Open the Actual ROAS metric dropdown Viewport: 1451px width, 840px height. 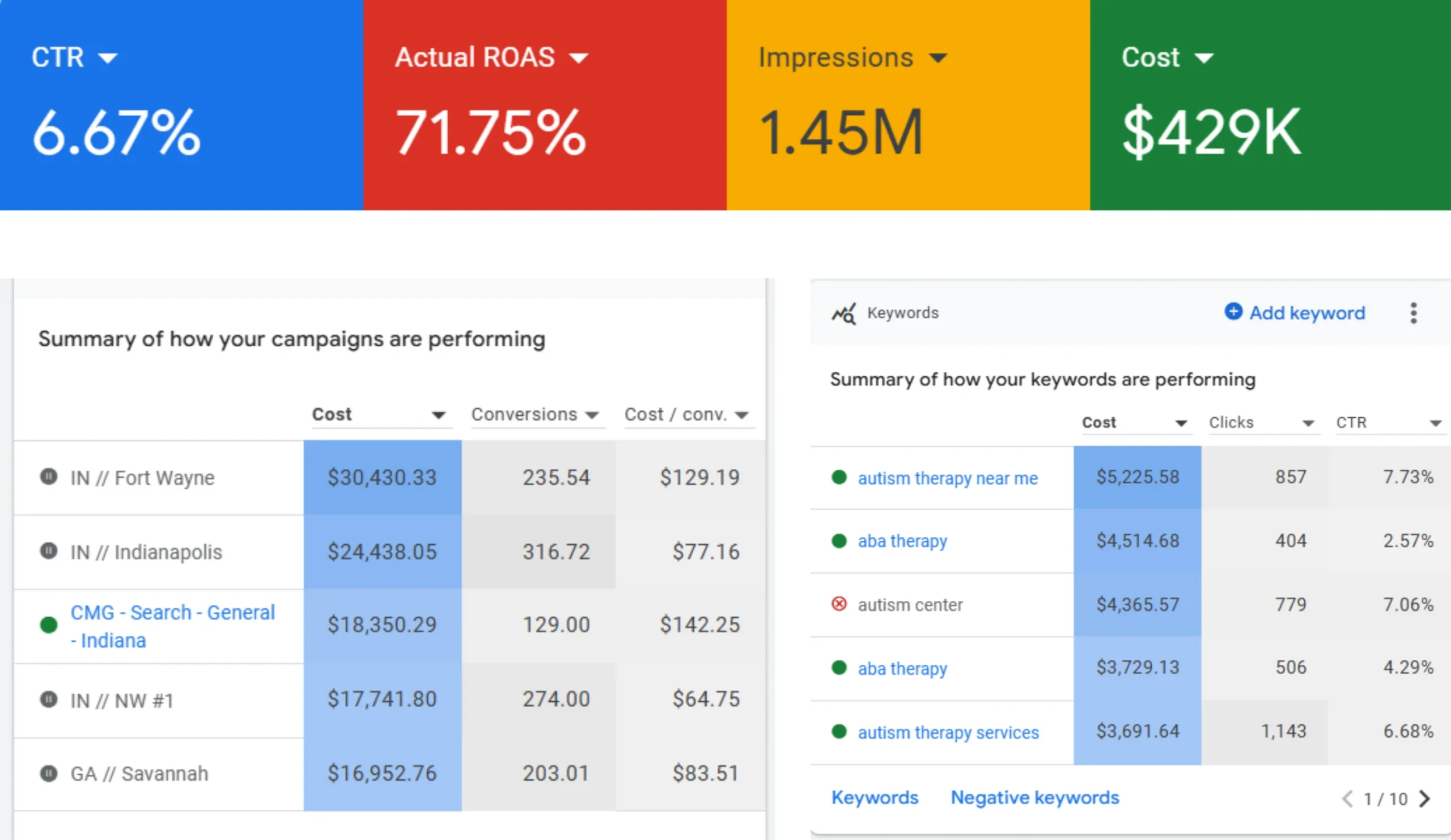578,58
